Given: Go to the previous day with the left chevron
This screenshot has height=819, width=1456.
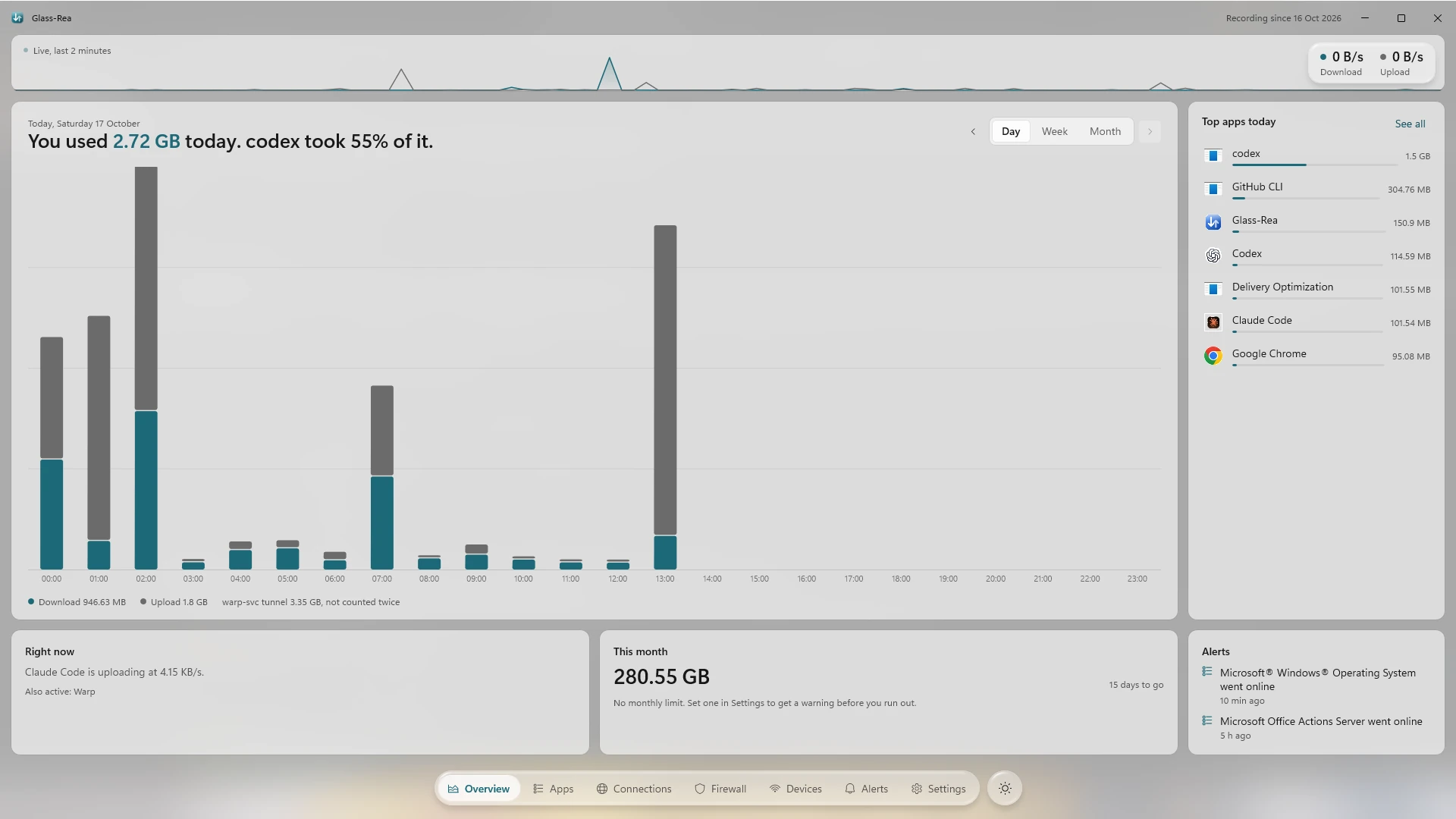Looking at the screenshot, I should [973, 131].
